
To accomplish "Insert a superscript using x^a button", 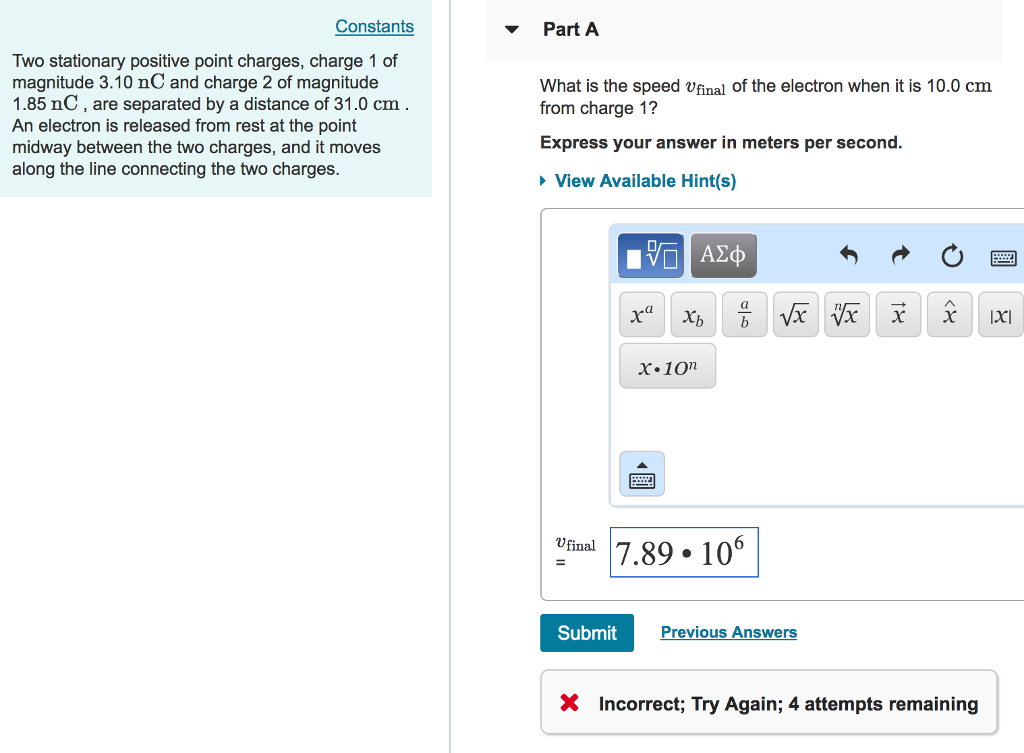I will pos(641,313).
